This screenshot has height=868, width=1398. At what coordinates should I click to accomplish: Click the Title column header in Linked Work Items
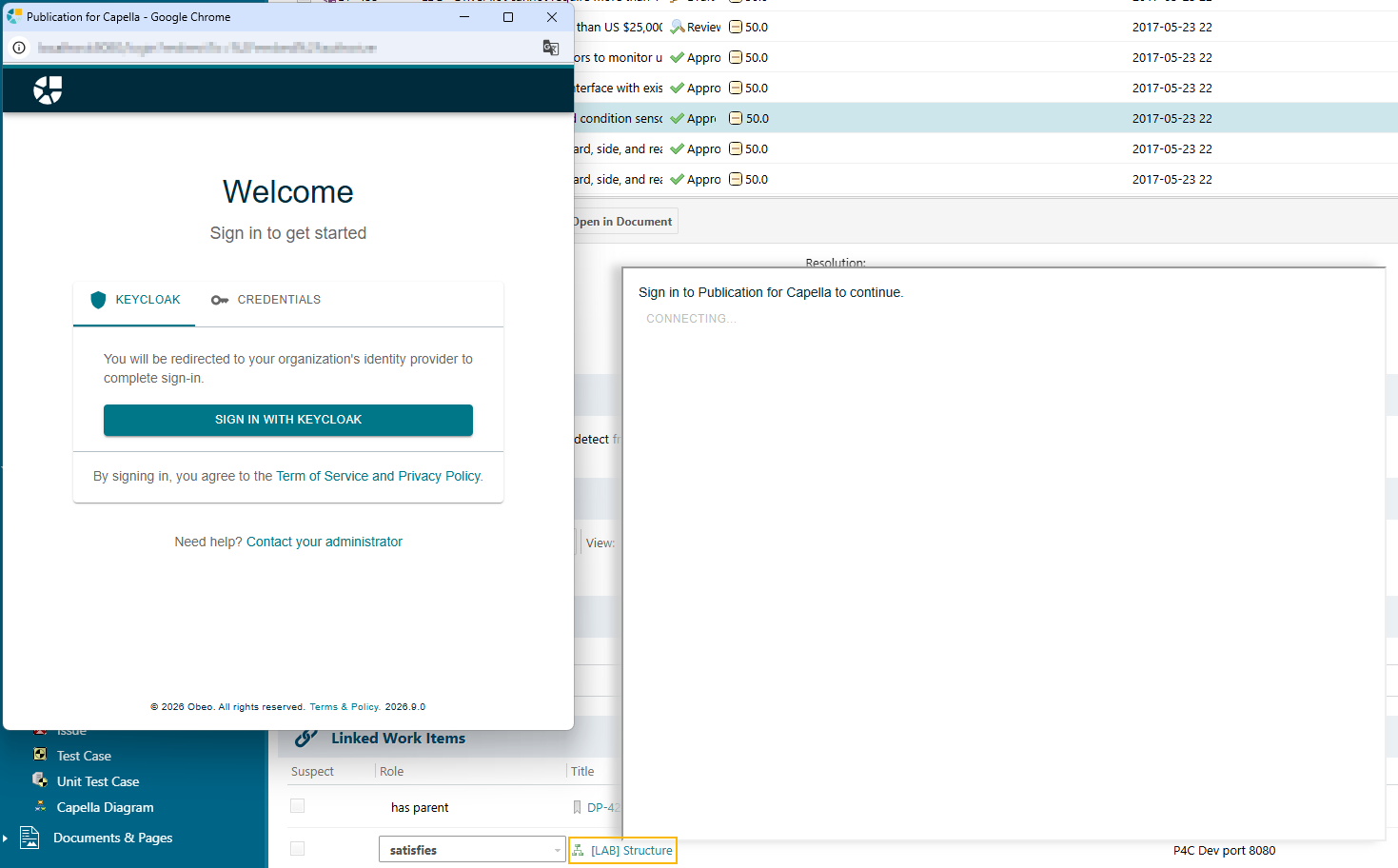pos(582,771)
